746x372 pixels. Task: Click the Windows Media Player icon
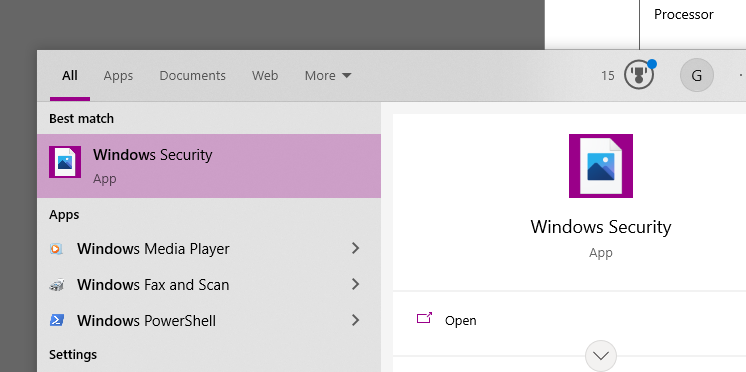[56, 248]
